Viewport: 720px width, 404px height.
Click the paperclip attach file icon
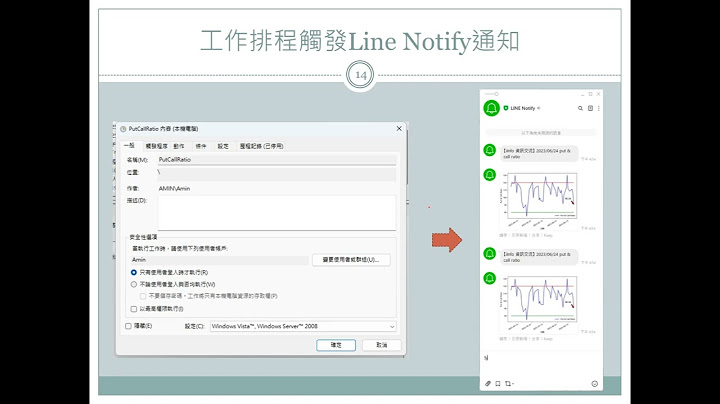488,383
